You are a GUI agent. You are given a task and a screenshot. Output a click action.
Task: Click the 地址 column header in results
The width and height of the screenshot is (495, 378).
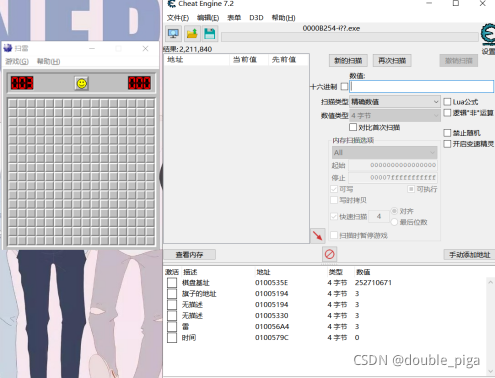tap(197, 60)
